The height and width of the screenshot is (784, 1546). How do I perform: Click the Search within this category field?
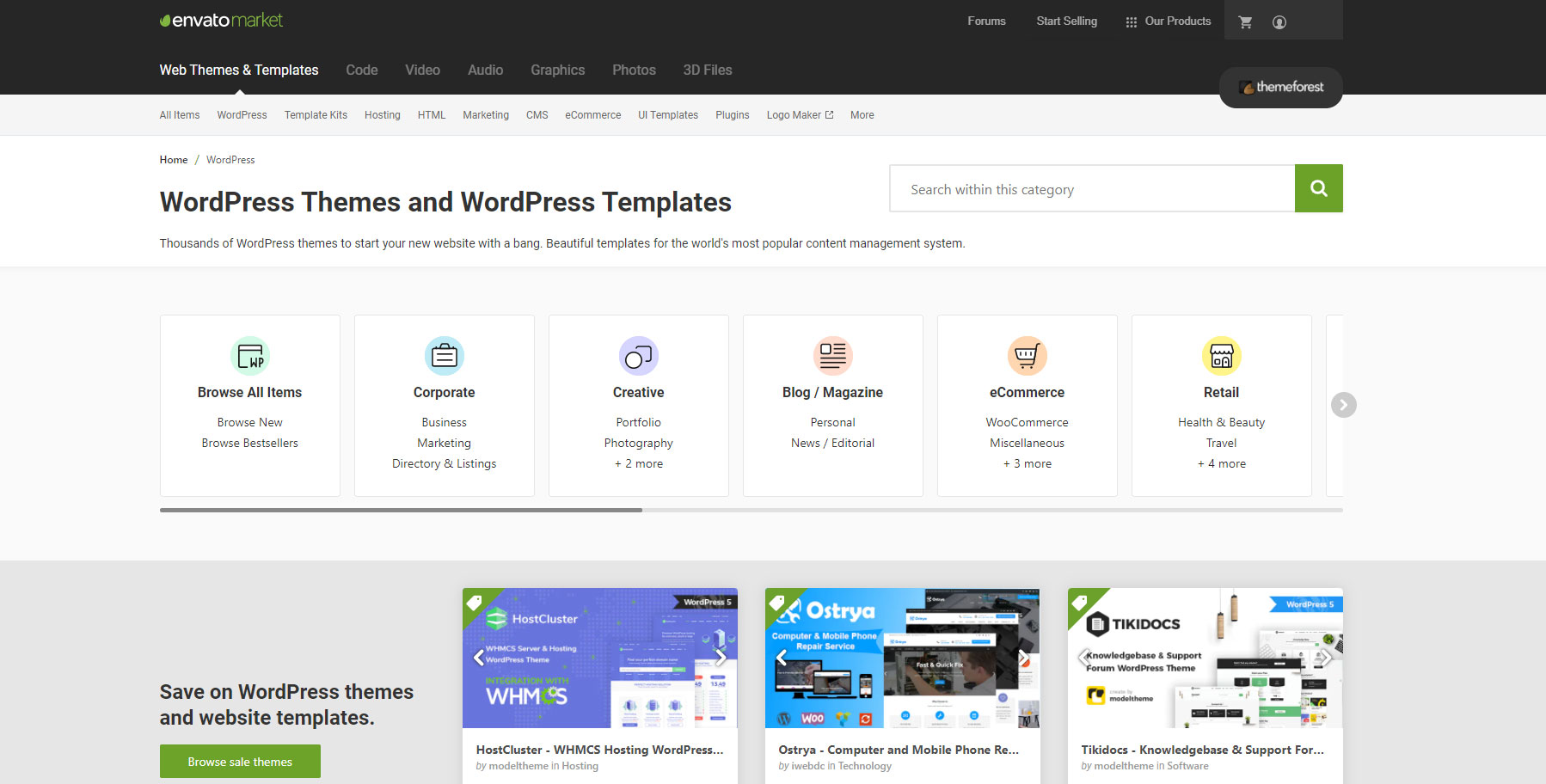pos(1092,189)
